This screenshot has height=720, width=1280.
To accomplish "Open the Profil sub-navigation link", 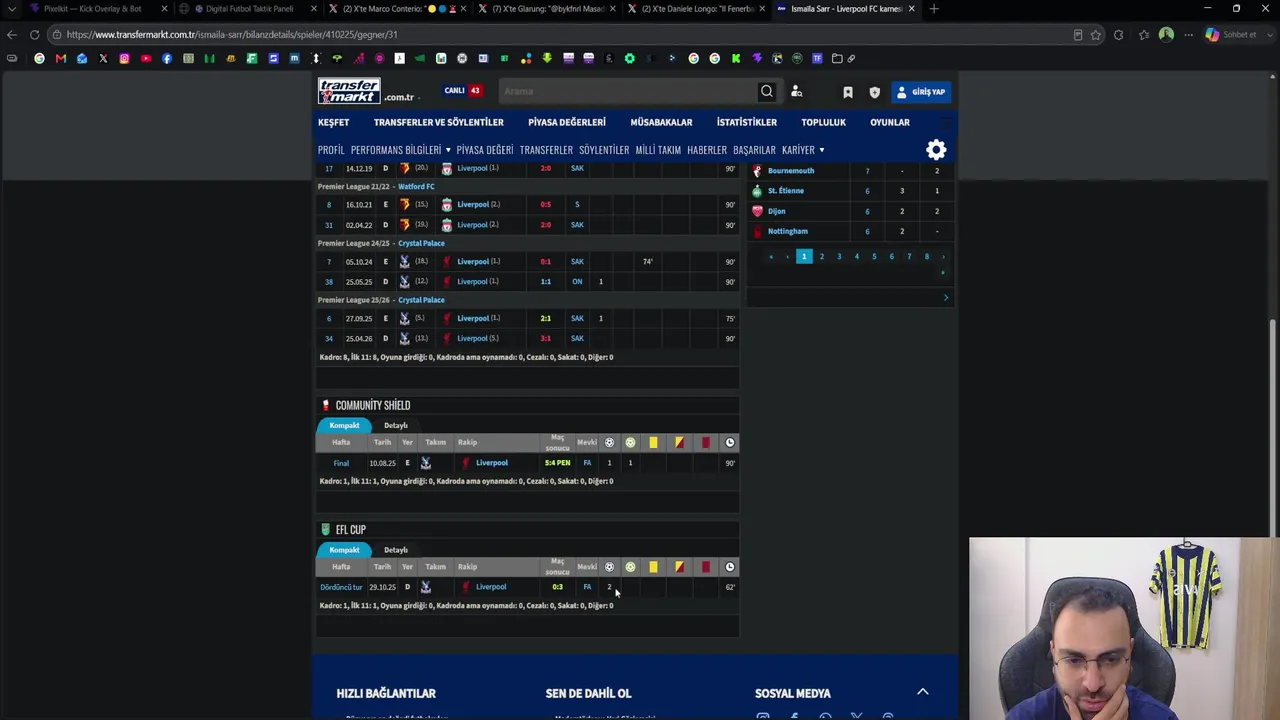I will [331, 150].
